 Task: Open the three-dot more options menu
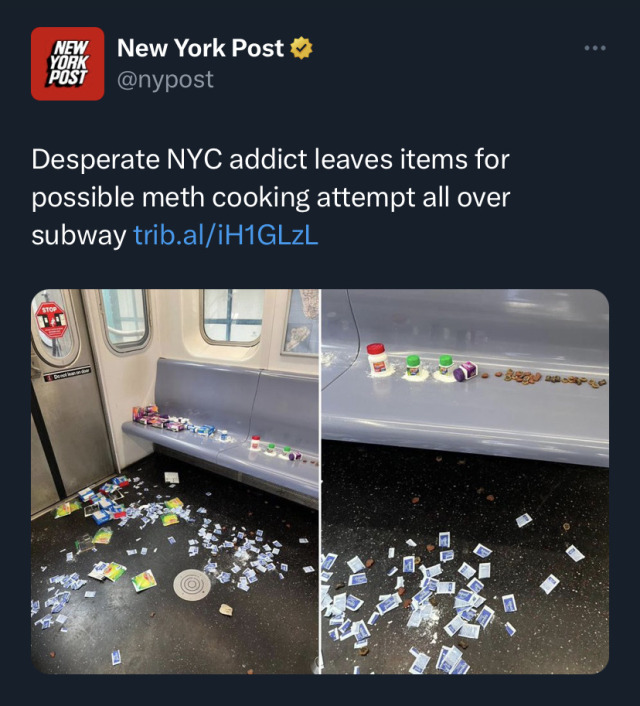pyautogui.click(x=595, y=48)
